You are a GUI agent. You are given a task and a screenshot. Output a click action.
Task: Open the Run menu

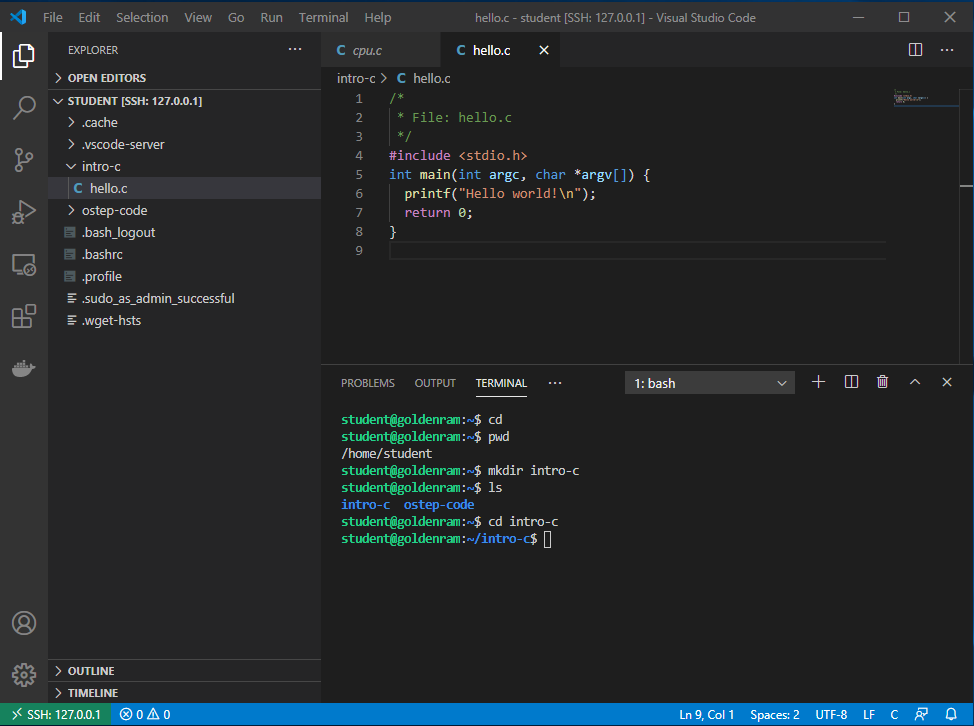271,17
